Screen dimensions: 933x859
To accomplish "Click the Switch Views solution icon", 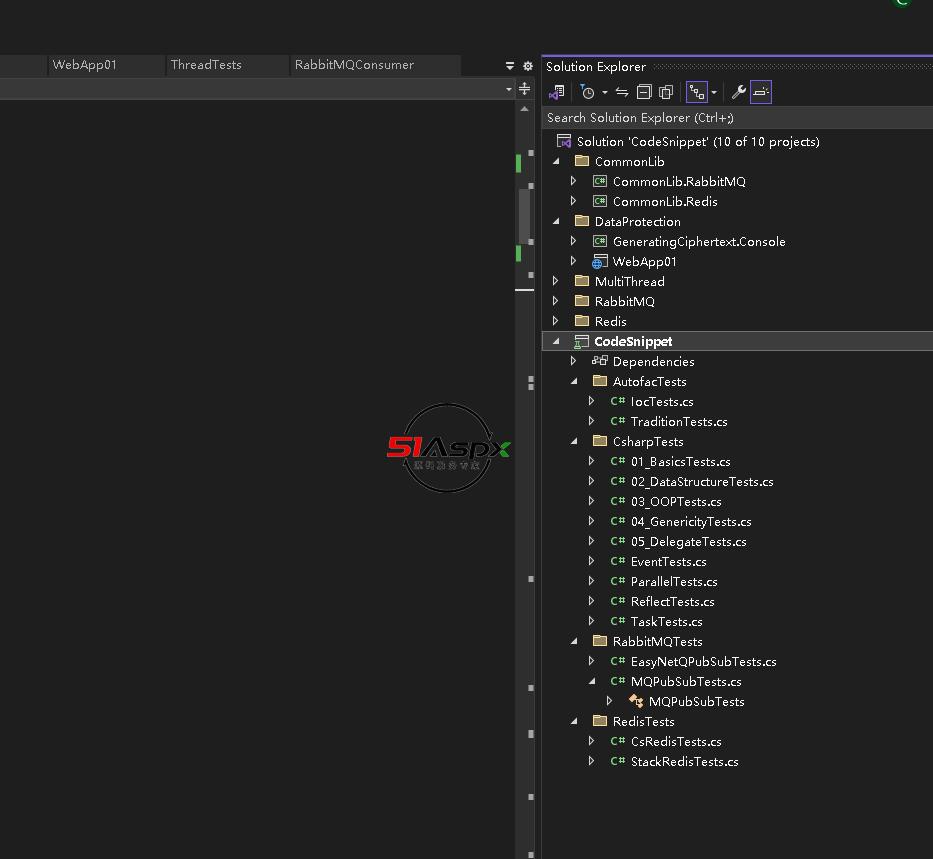I will pyautogui.click(x=557, y=92).
